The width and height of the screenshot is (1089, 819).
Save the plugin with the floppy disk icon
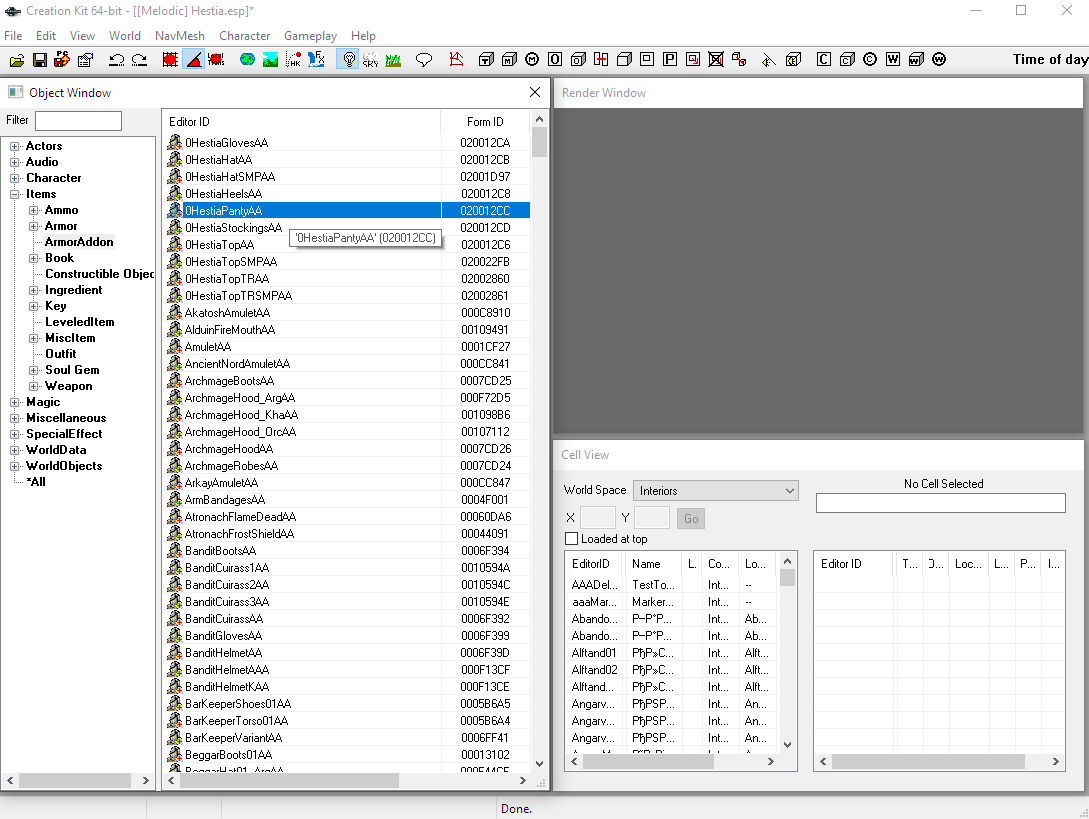pyautogui.click(x=40, y=60)
